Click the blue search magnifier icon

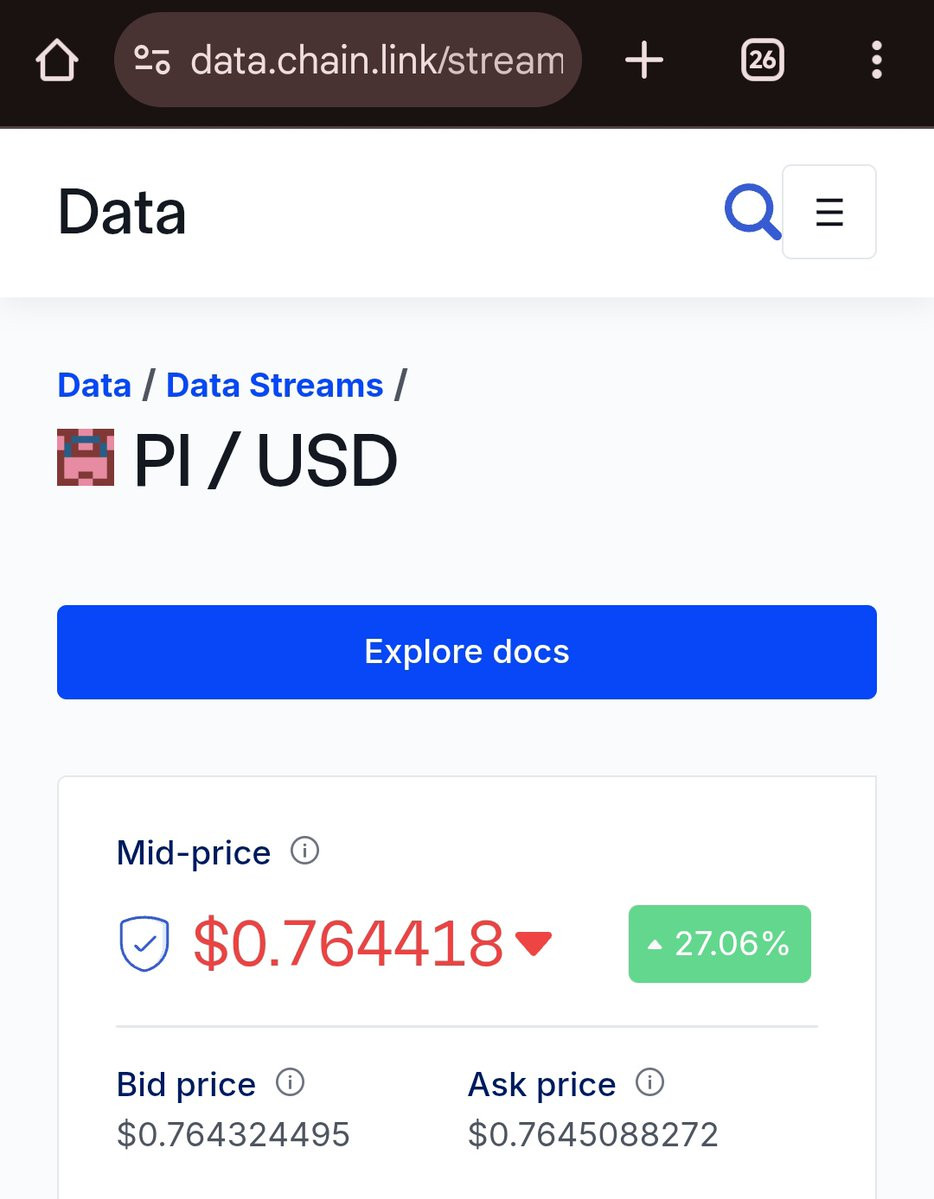[753, 212]
